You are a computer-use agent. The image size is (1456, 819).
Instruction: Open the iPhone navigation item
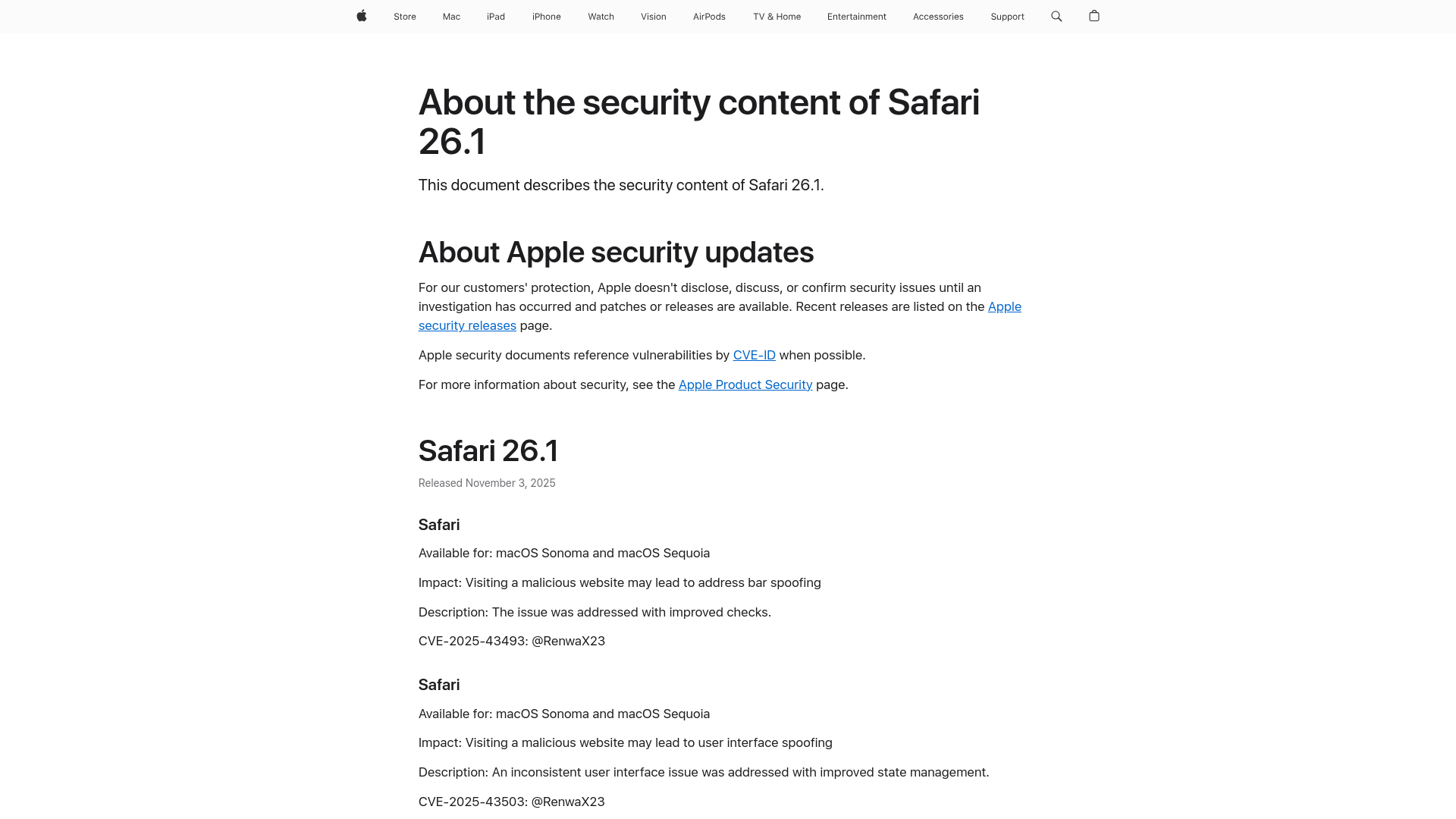pyautogui.click(x=546, y=16)
